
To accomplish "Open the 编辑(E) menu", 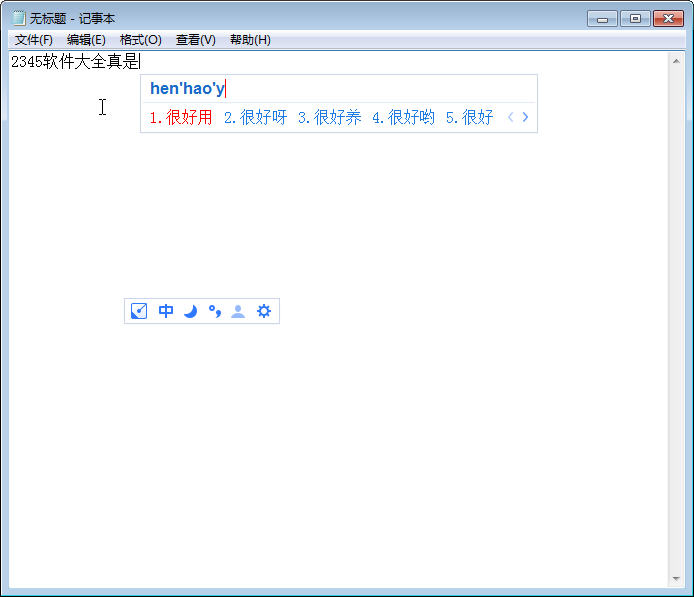I will tap(86, 40).
